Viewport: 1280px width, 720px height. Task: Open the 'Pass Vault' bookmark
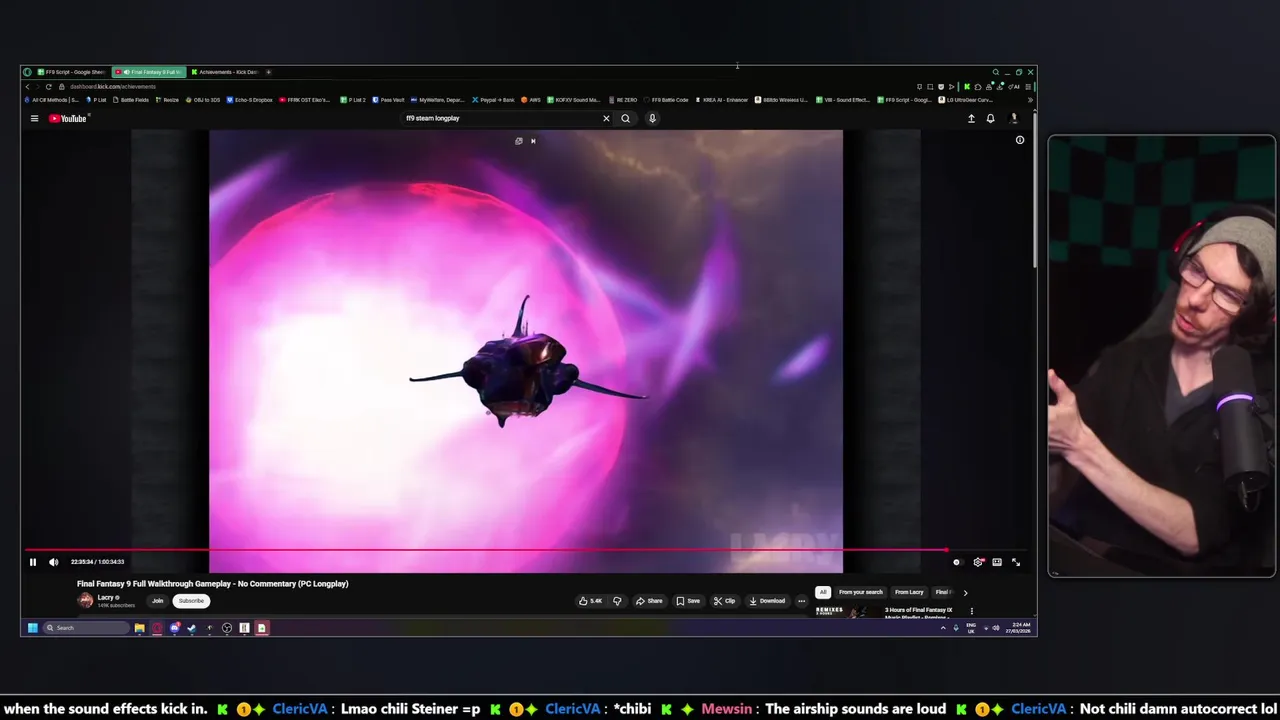click(388, 100)
